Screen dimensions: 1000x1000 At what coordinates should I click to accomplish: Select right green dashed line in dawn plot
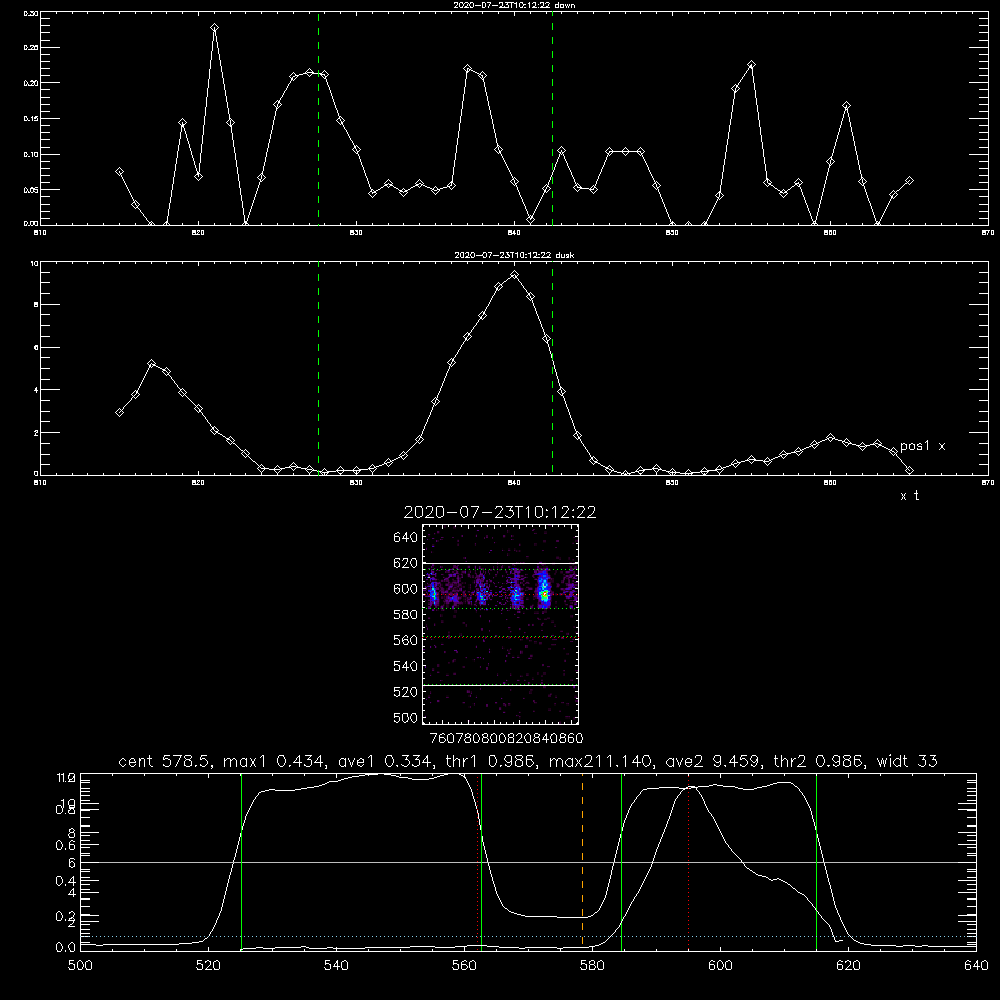[x=552, y=118]
